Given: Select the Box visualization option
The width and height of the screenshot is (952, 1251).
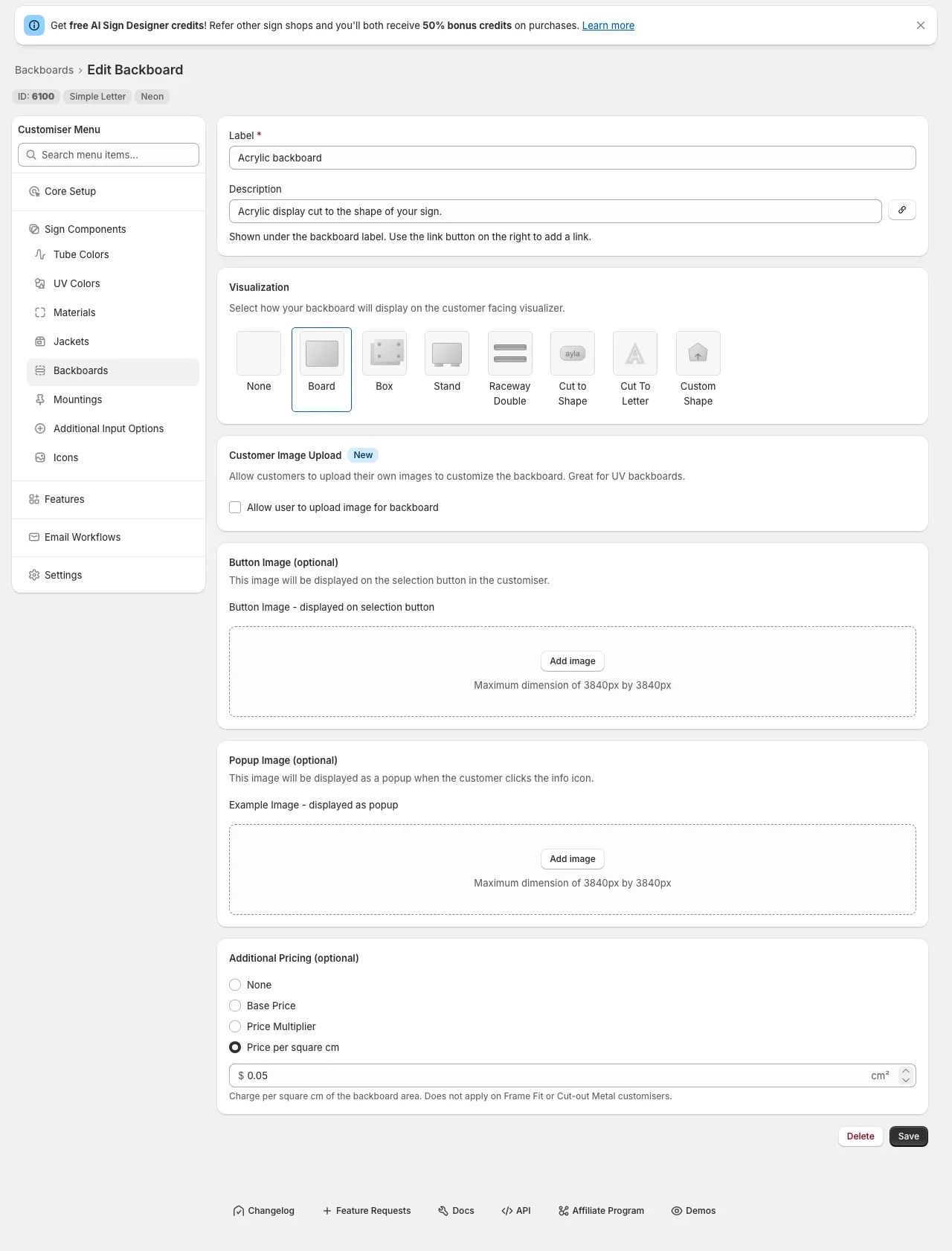Looking at the screenshot, I should coord(385,369).
